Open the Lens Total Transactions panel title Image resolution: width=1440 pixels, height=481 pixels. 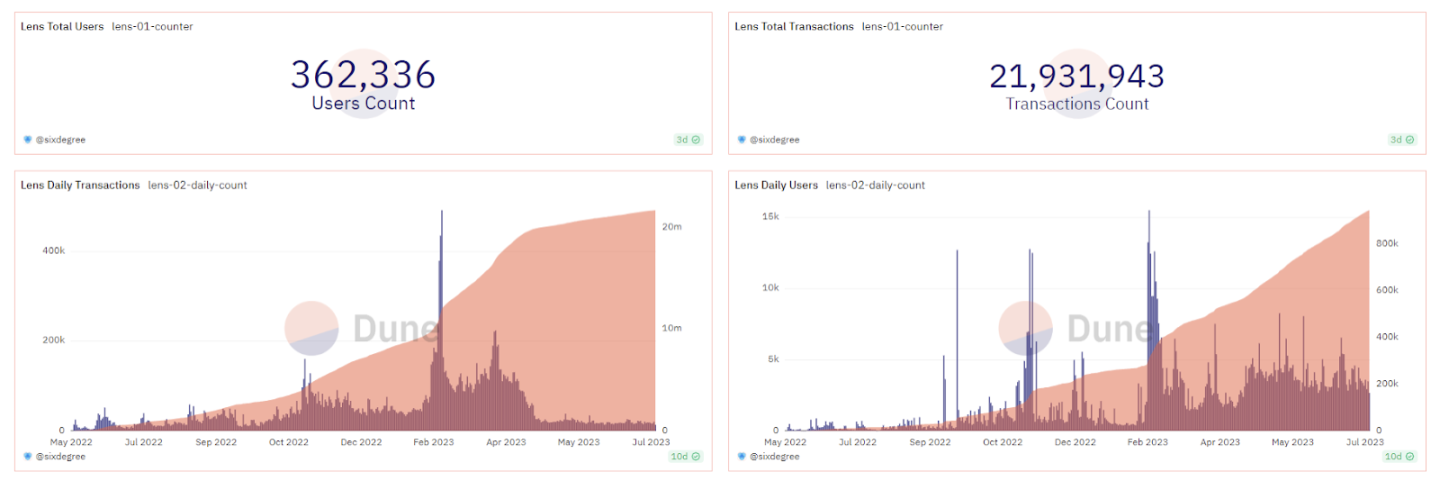tap(794, 26)
